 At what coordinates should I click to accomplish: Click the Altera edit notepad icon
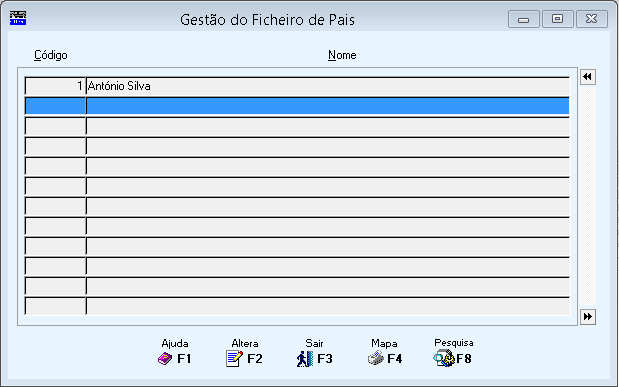pos(234,359)
